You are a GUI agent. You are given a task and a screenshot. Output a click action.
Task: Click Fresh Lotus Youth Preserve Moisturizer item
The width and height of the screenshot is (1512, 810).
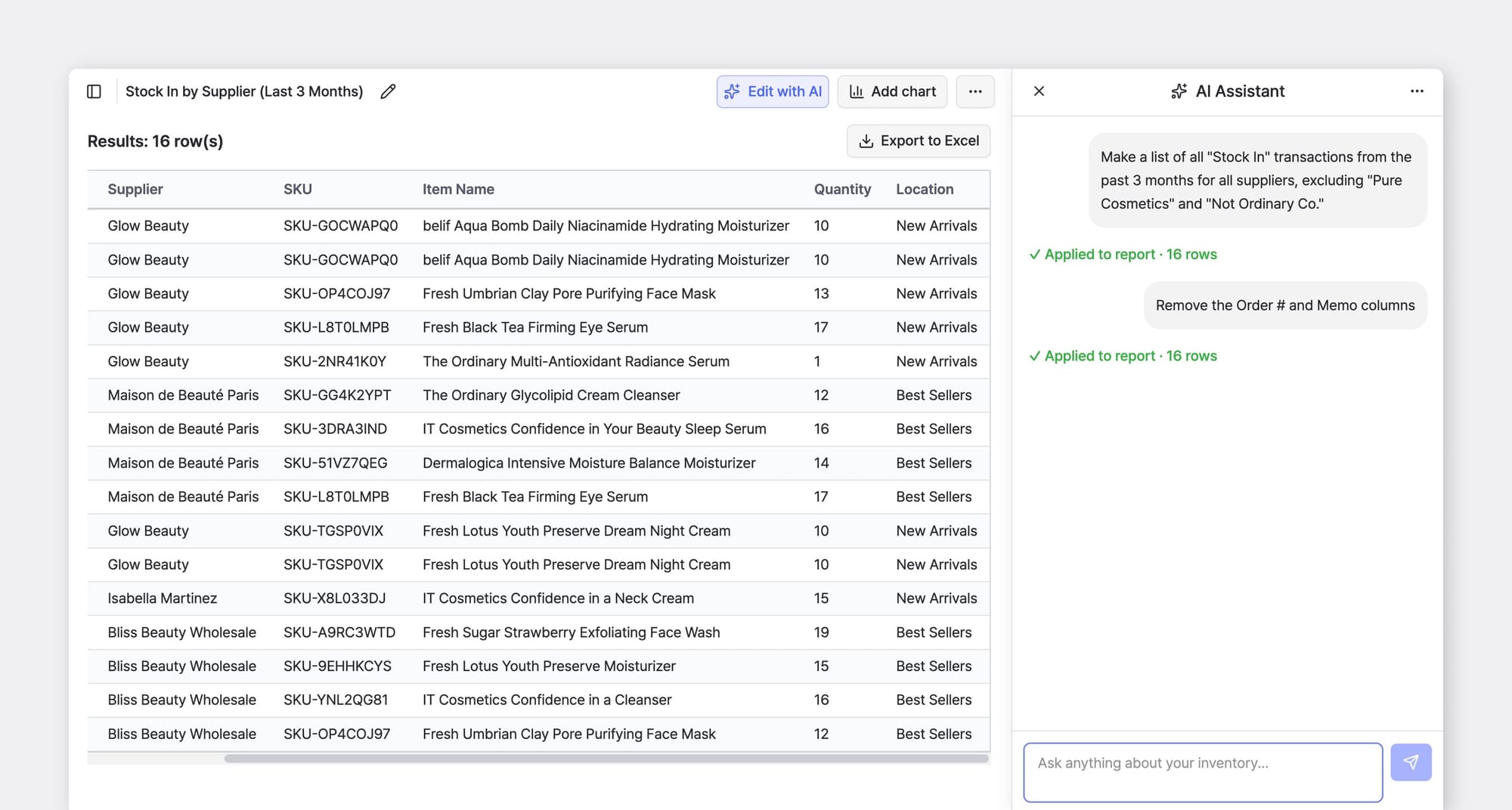pyautogui.click(x=549, y=666)
